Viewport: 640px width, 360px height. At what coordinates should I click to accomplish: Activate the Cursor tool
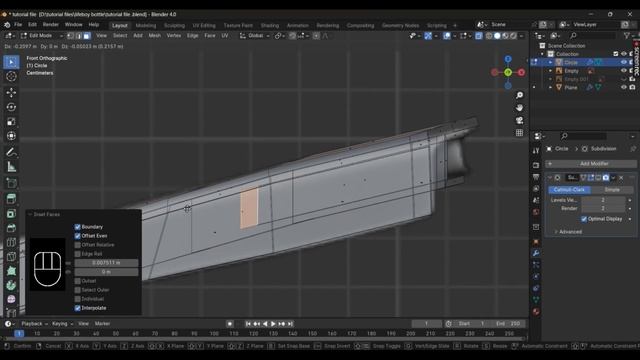tap(11, 76)
